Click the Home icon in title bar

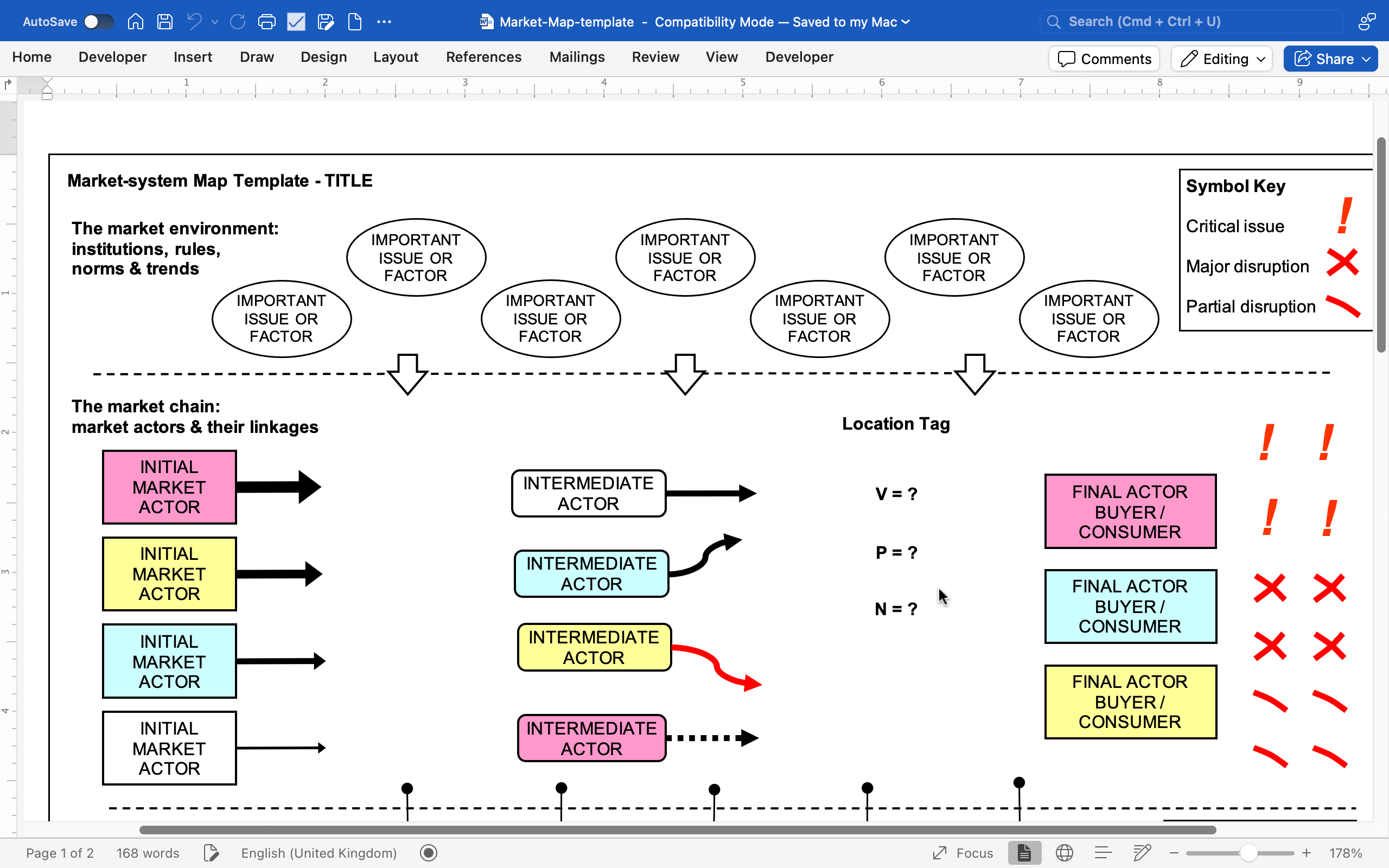click(x=136, y=22)
